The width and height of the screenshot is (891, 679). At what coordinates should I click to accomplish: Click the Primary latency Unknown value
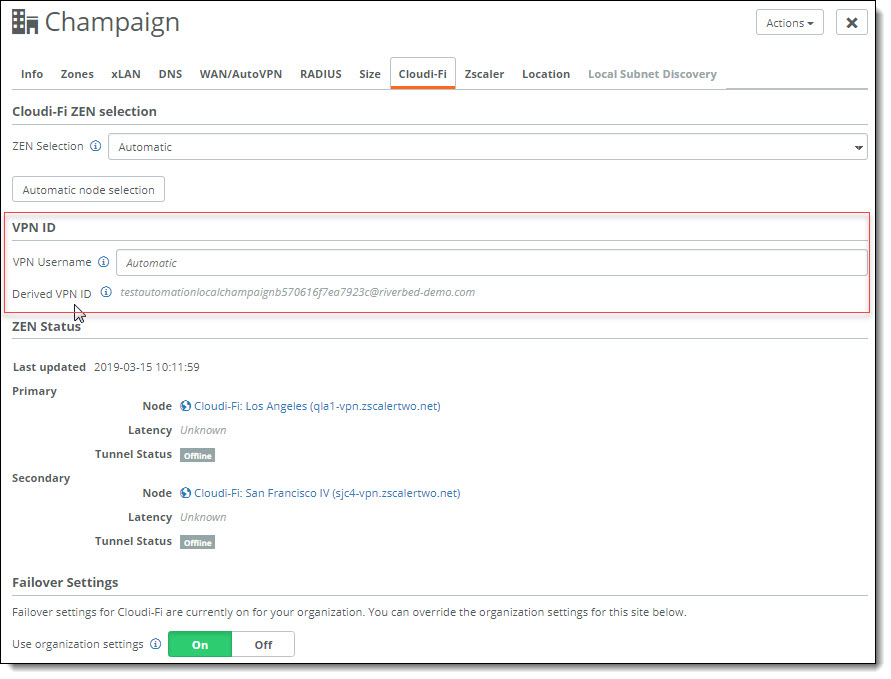[203, 430]
